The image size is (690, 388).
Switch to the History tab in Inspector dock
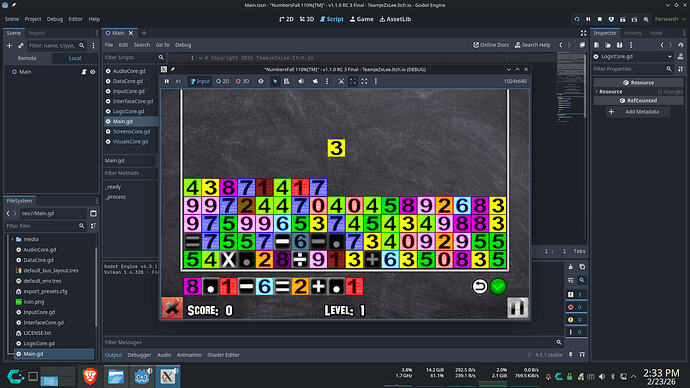(x=633, y=33)
